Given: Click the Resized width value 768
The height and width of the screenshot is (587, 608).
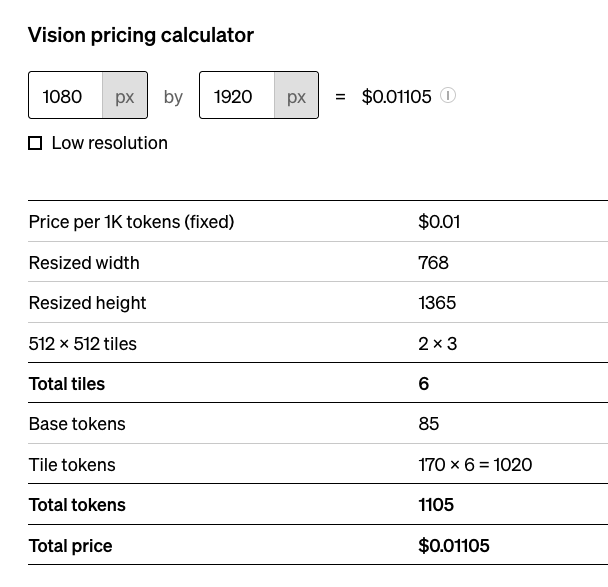Looking at the screenshot, I should [434, 263].
